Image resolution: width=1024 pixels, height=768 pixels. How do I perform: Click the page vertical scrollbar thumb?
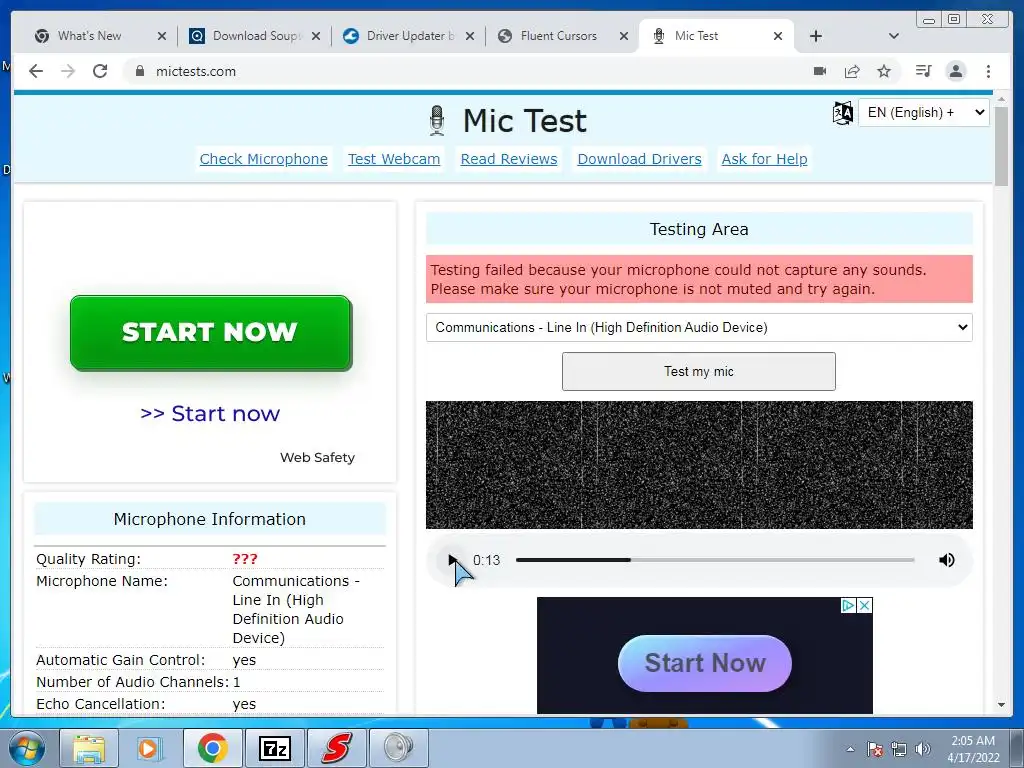point(1001,145)
